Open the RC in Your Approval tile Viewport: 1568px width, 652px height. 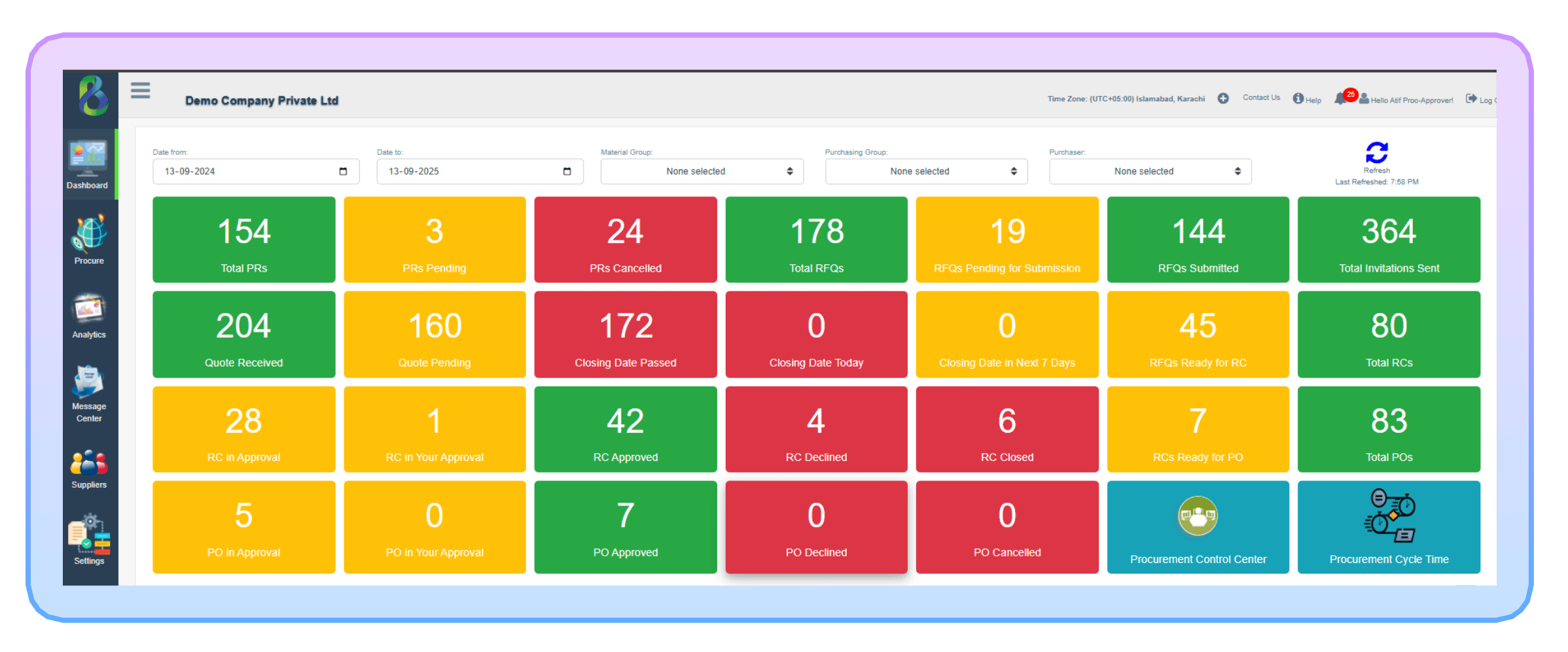(435, 429)
